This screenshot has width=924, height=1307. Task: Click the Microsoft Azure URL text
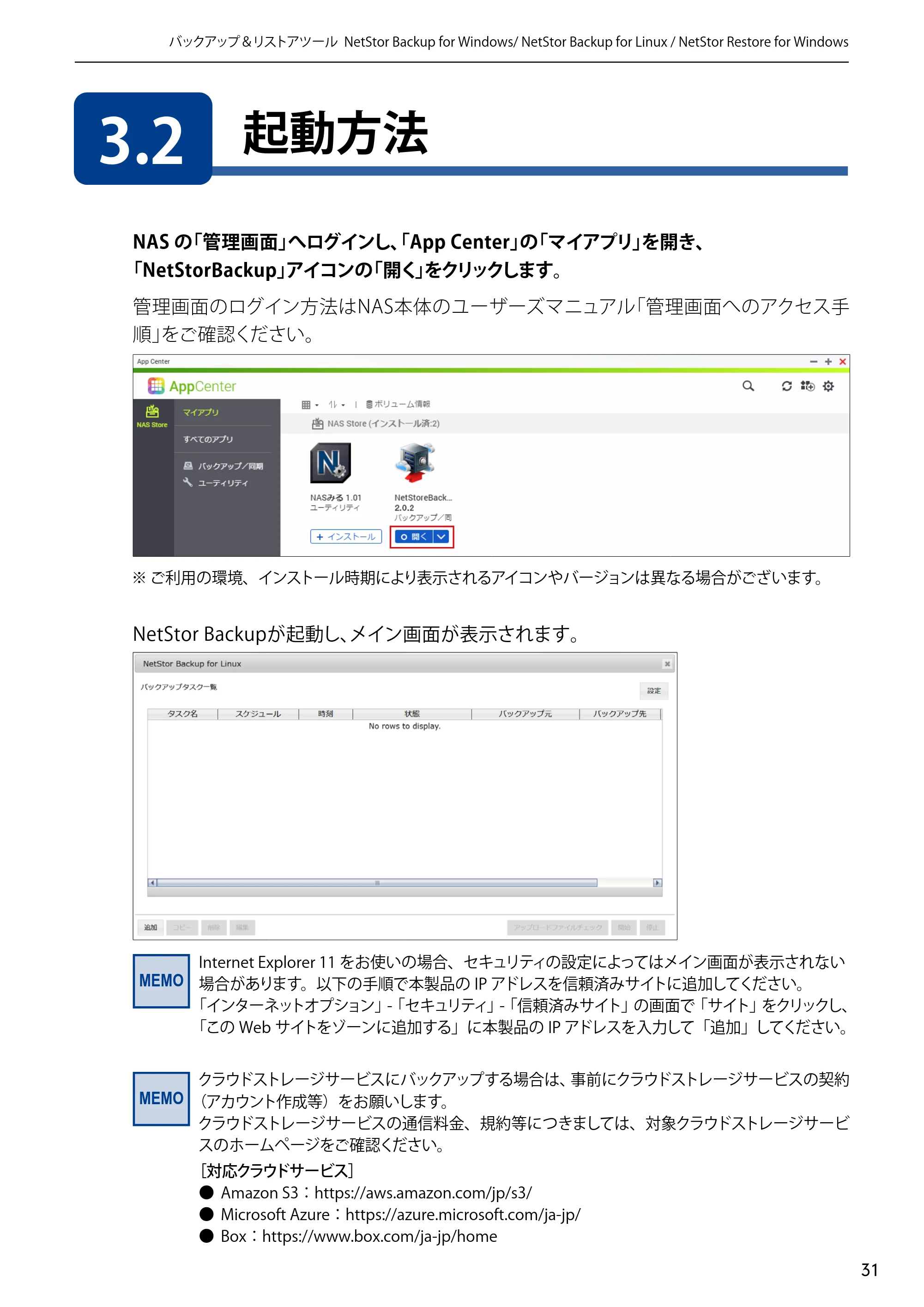click(x=463, y=1214)
